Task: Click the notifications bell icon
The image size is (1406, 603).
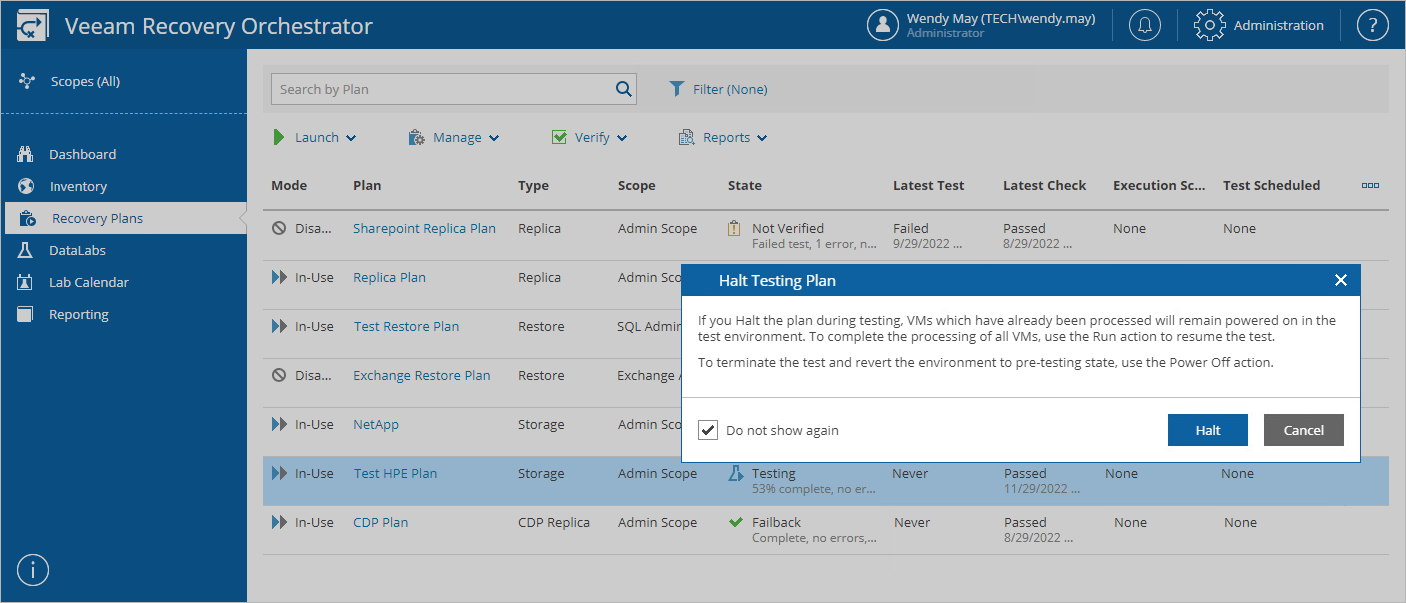Action: pyautogui.click(x=1145, y=25)
